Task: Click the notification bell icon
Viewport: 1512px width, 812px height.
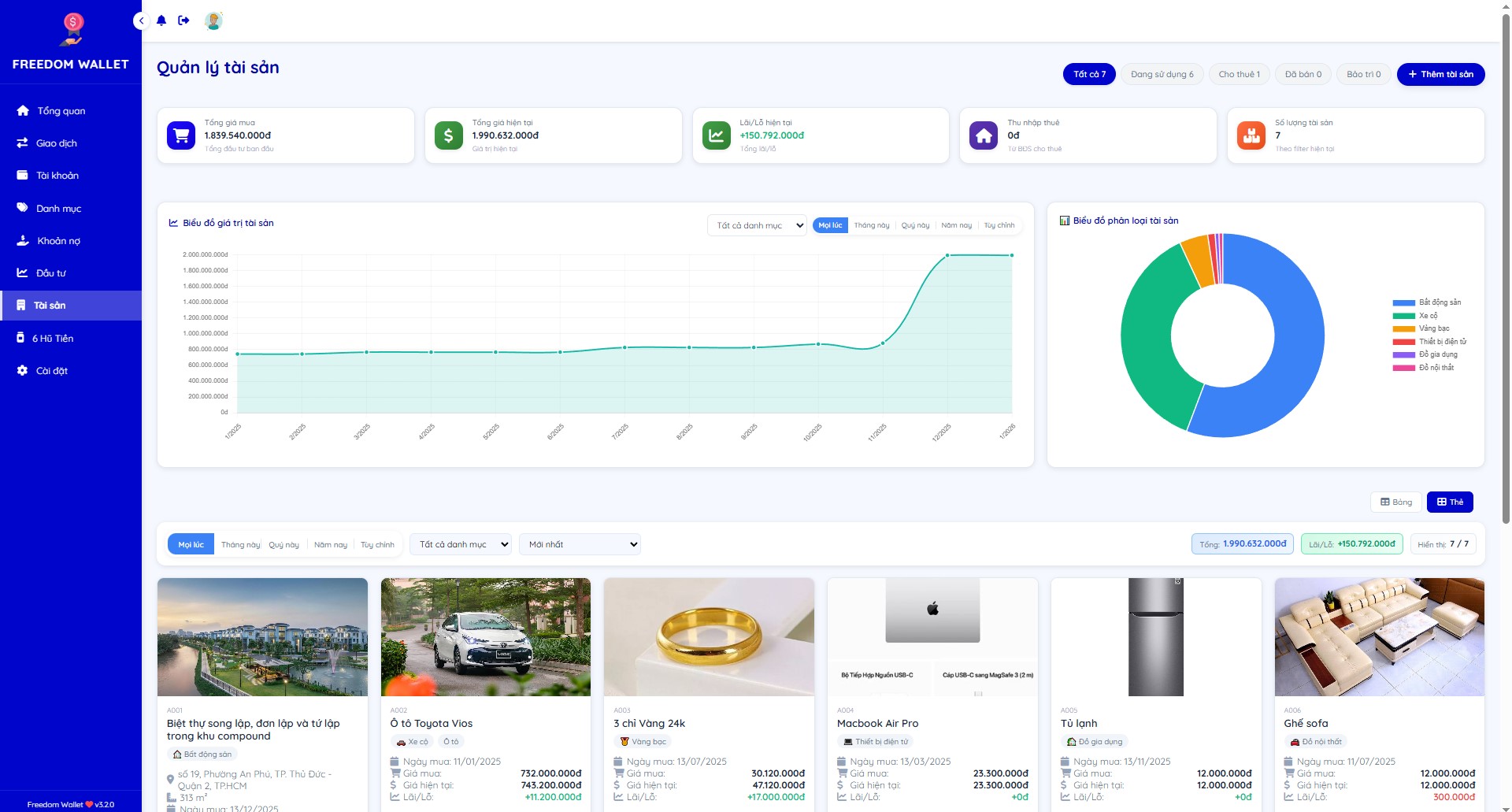Action: point(161,20)
